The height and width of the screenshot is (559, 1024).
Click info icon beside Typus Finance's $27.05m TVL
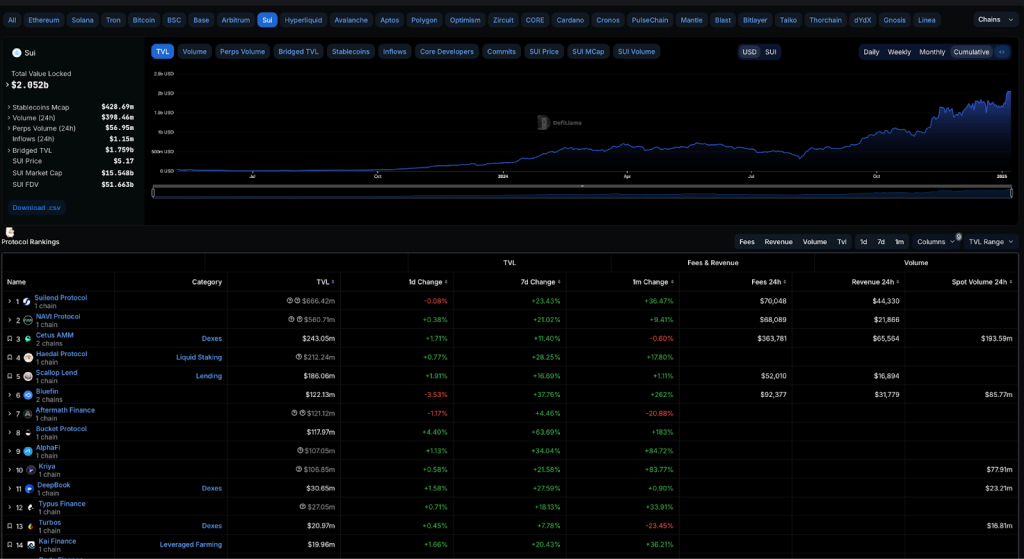302,507
